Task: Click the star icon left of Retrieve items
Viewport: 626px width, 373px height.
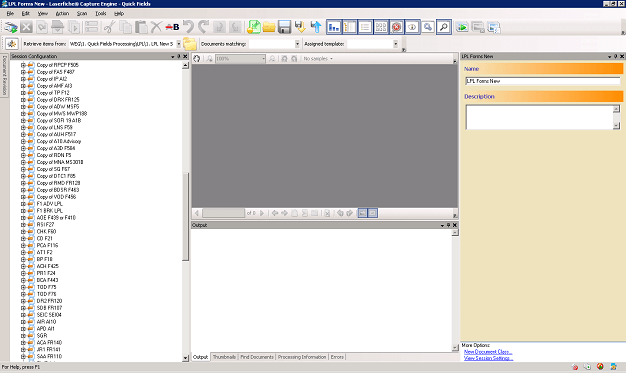Action: (x=12, y=44)
